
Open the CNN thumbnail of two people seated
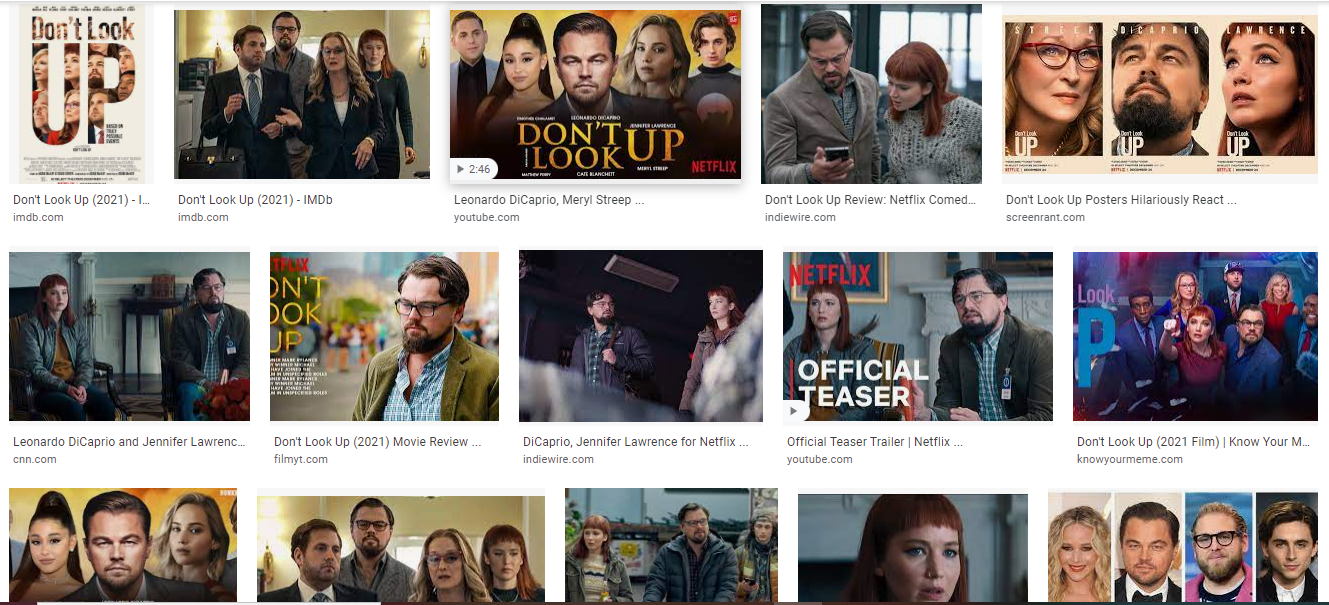(x=129, y=336)
